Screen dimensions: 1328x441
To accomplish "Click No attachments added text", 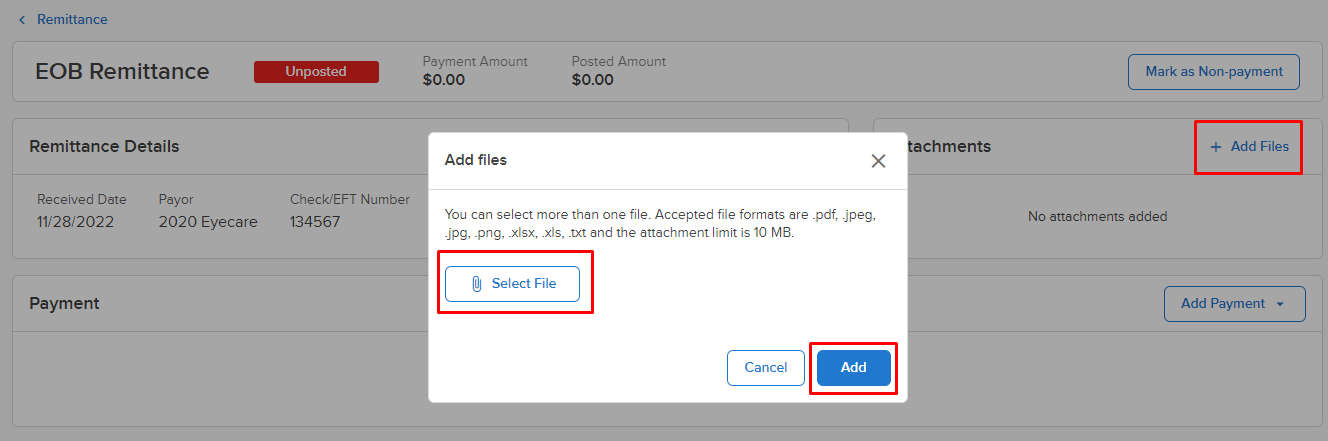I will click(x=1097, y=216).
